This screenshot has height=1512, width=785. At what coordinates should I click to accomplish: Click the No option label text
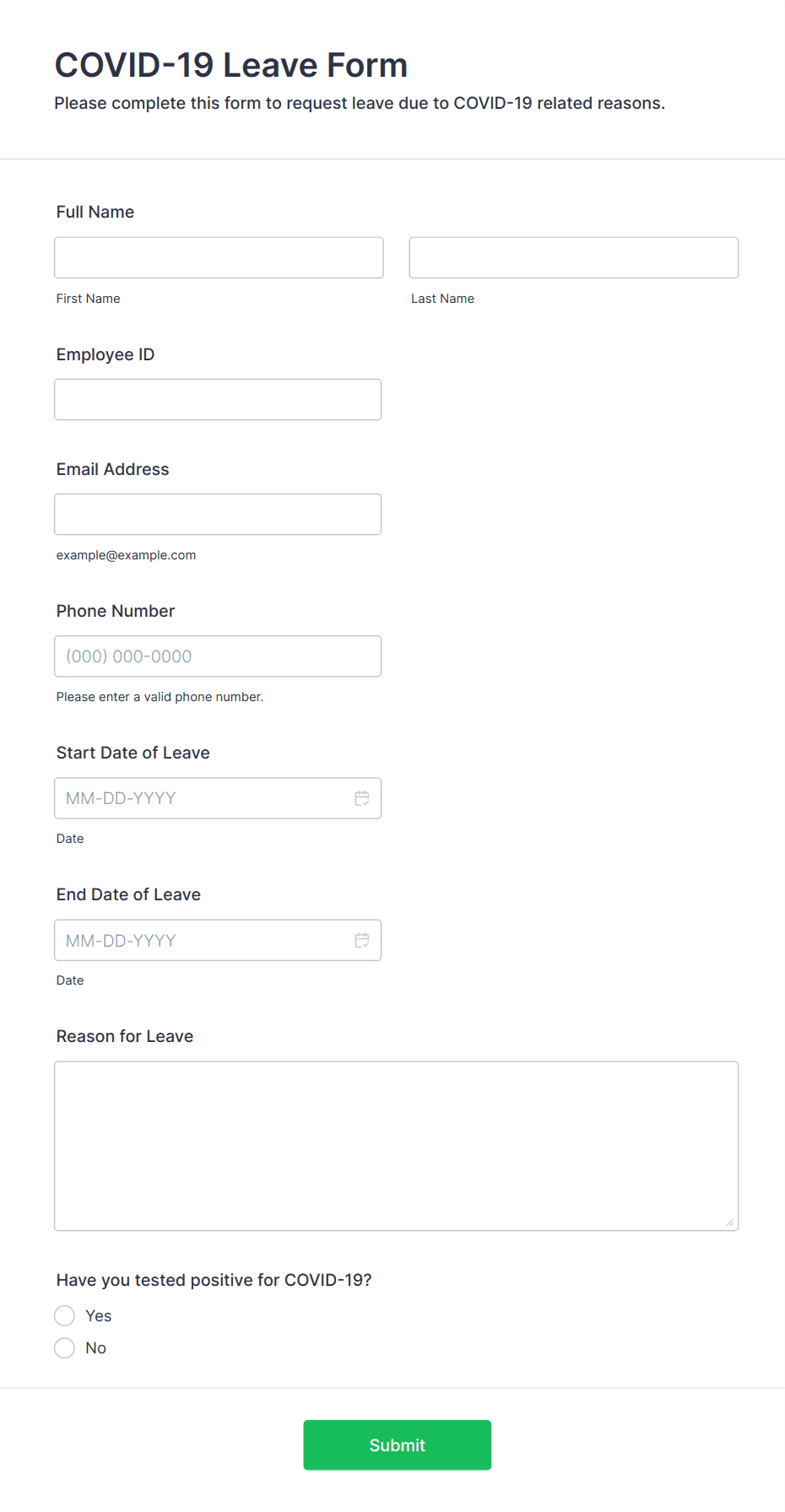pyautogui.click(x=96, y=1347)
